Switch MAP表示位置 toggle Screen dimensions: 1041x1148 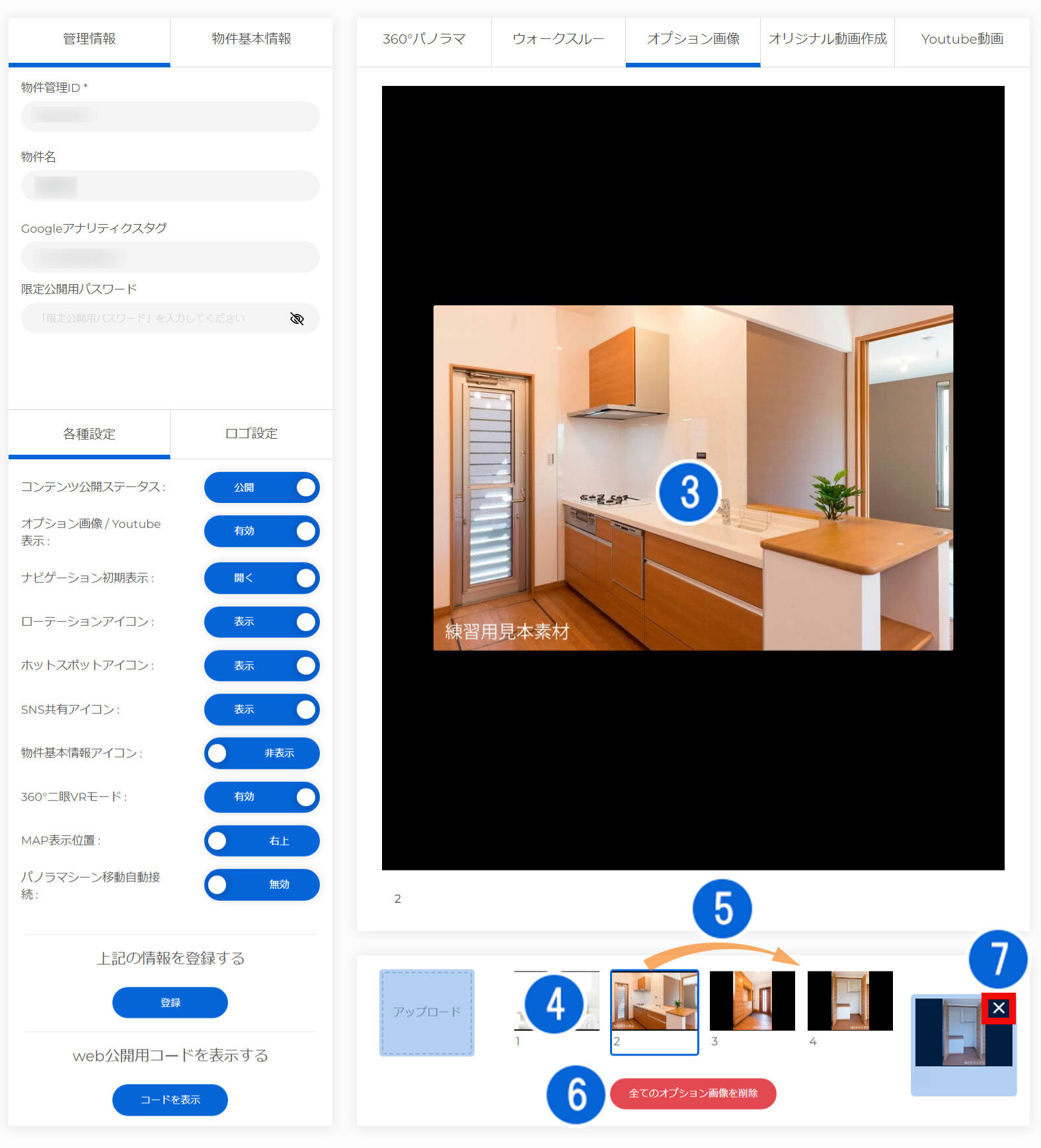click(262, 841)
